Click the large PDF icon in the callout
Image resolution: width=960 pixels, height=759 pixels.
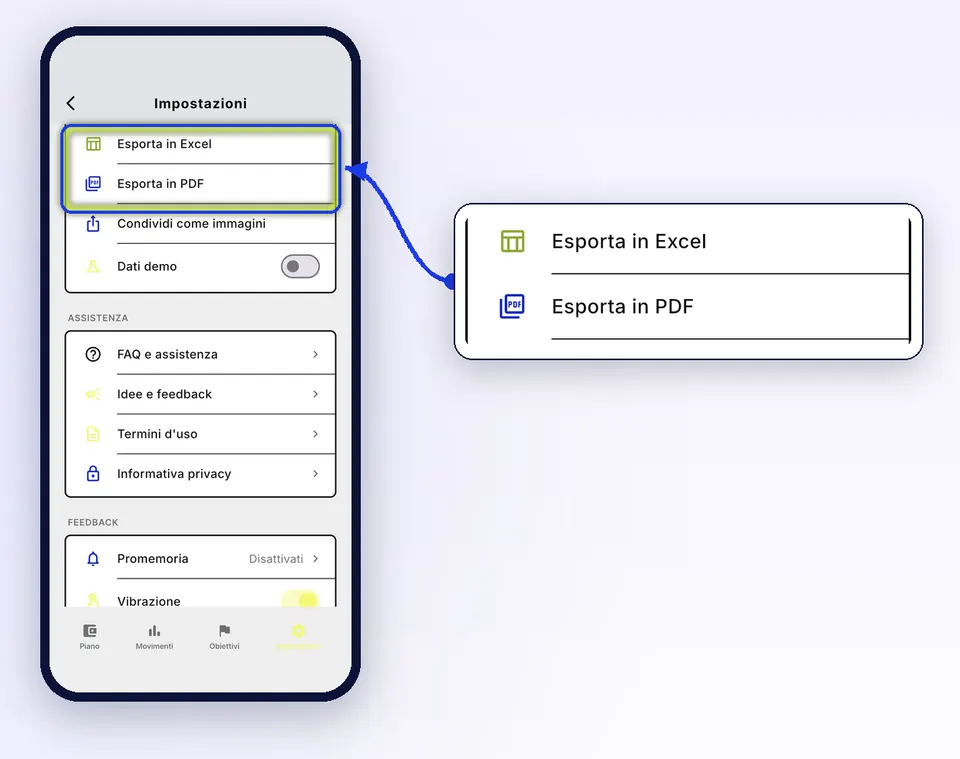coord(512,306)
